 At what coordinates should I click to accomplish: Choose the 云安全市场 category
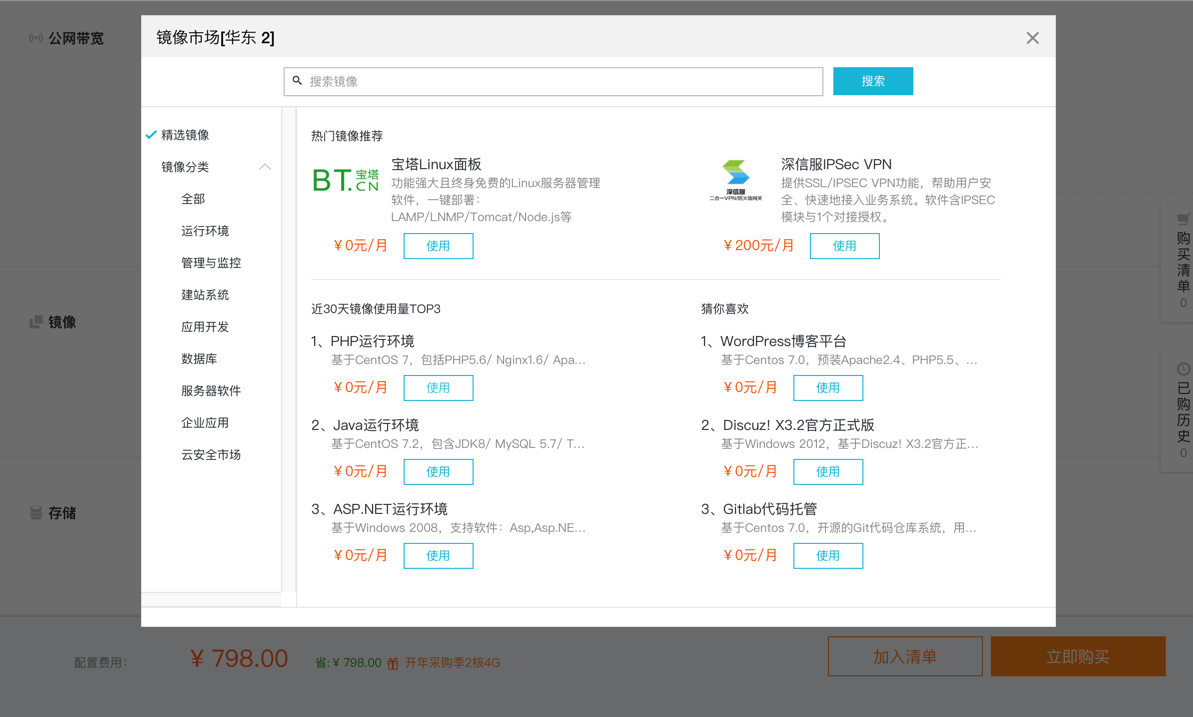(211, 455)
